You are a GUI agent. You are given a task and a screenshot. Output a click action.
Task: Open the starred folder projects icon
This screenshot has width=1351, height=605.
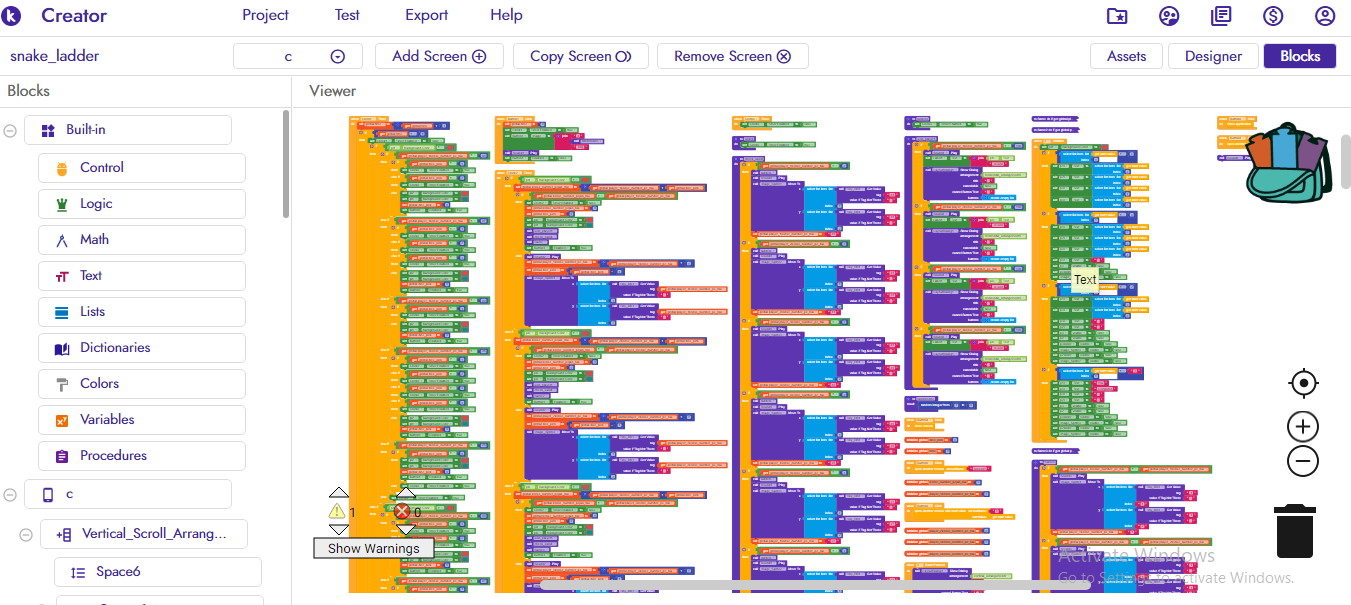click(x=1117, y=16)
